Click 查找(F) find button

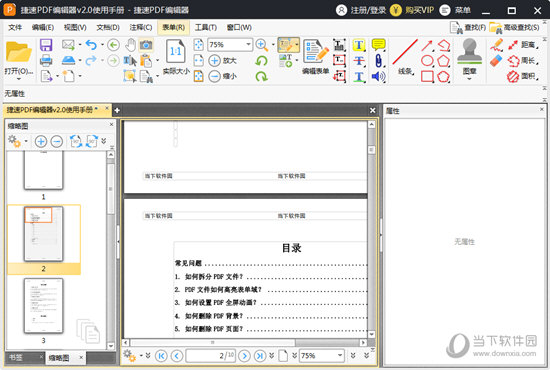(x=468, y=27)
